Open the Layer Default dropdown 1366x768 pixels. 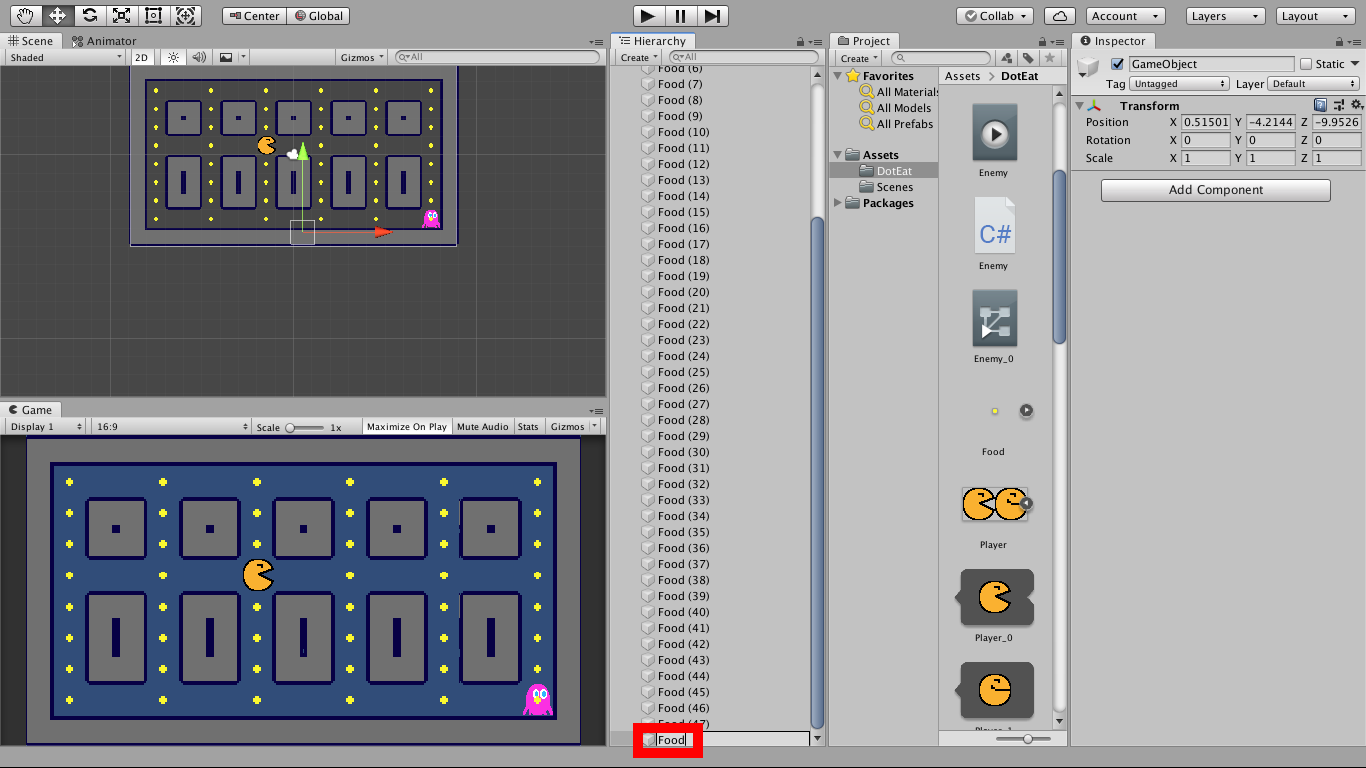coord(1315,84)
